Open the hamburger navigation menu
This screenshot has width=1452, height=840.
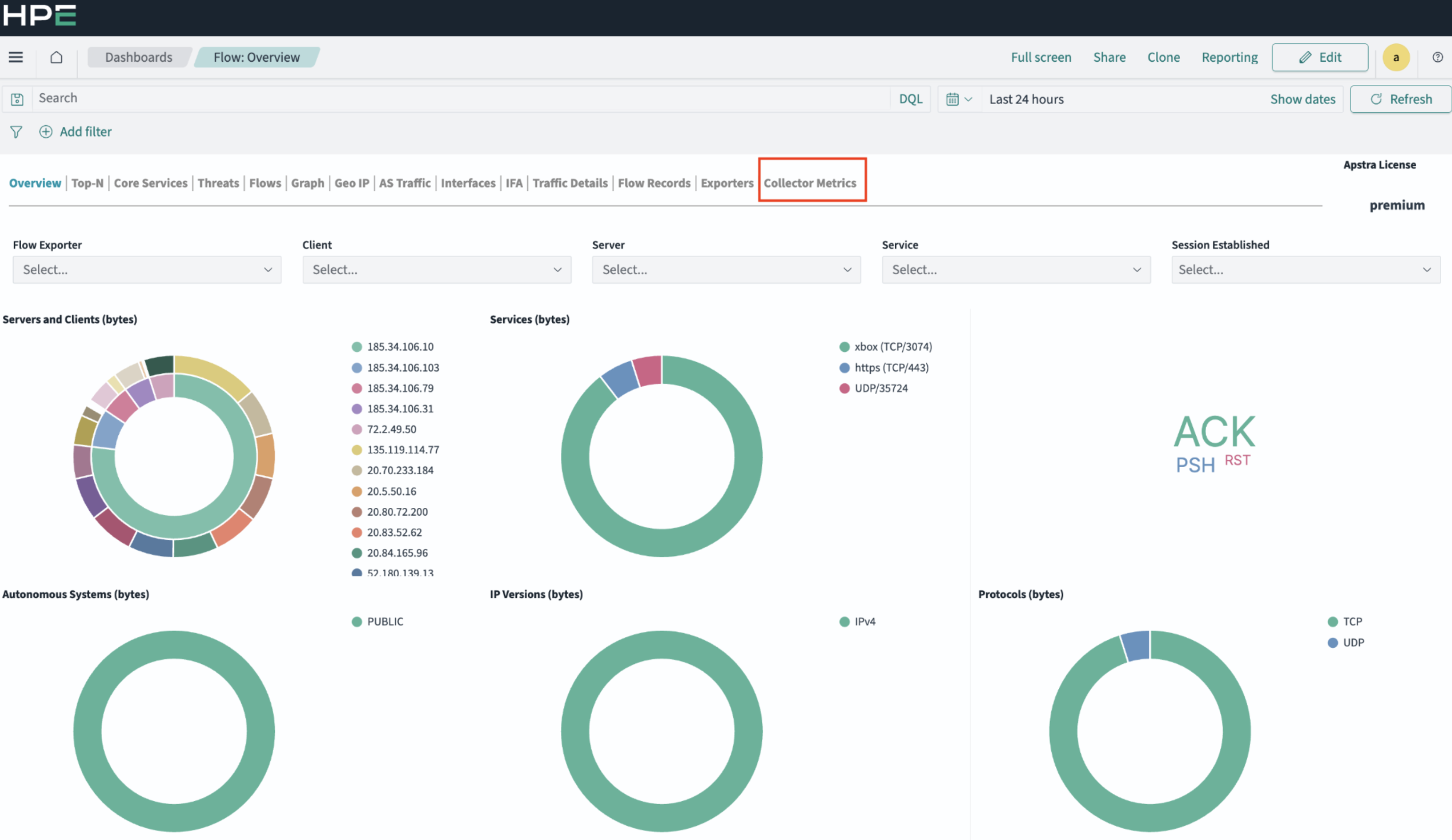[x=16, y=57]
